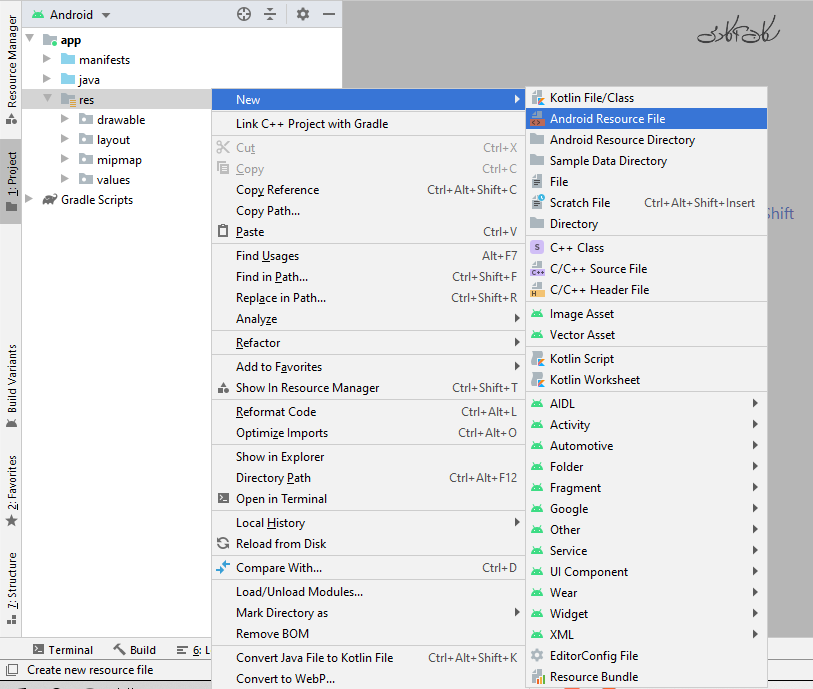The image size is (813, 689).
Task: Toggle the 1: Project side tab
Action: [11, 181]
